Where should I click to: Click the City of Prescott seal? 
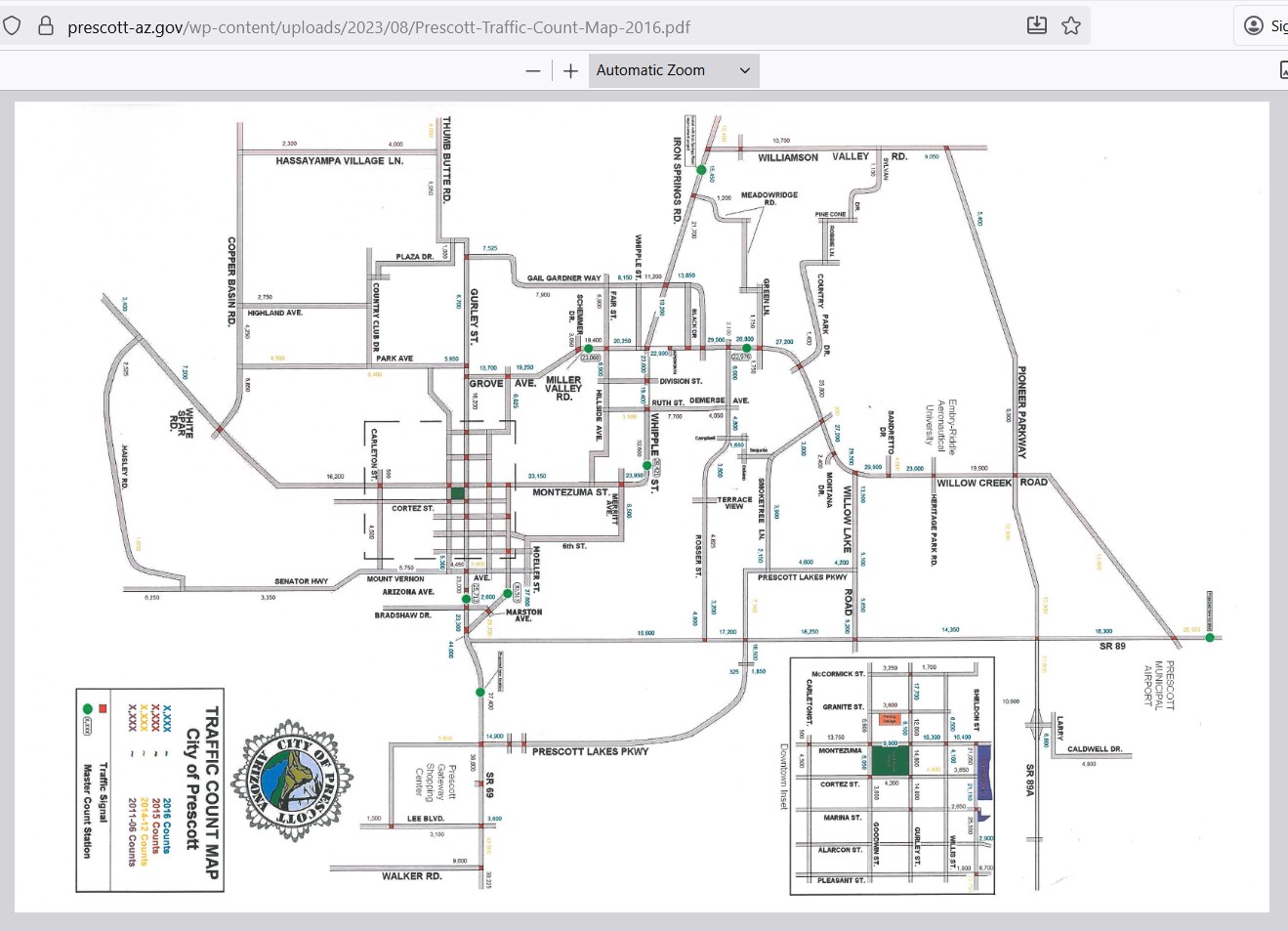292,781
